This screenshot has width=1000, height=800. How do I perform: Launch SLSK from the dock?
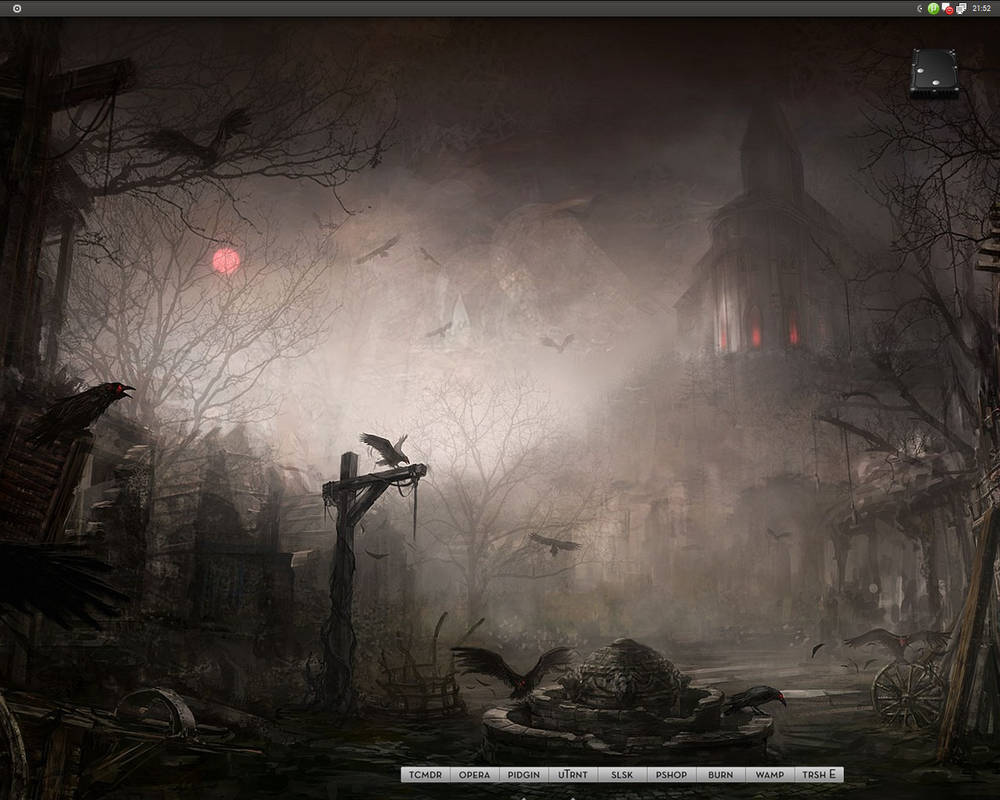pos(622,774)
